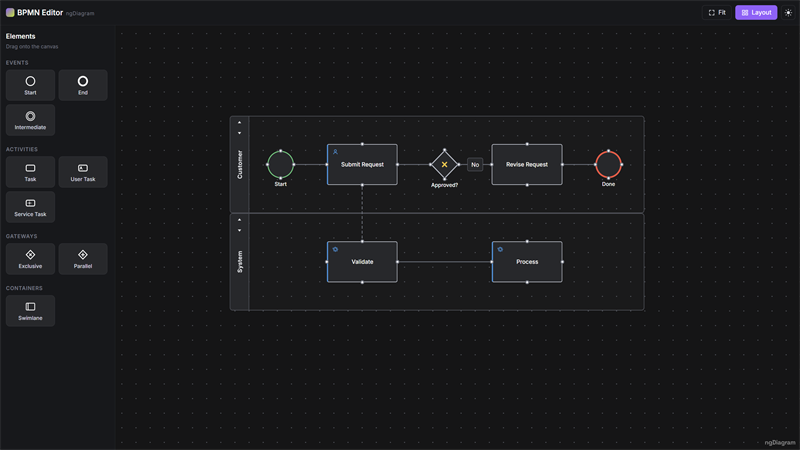The height and width of the screenshot is (450, 800).
Task: Click left port of Process node
Action: coord(492,262)
